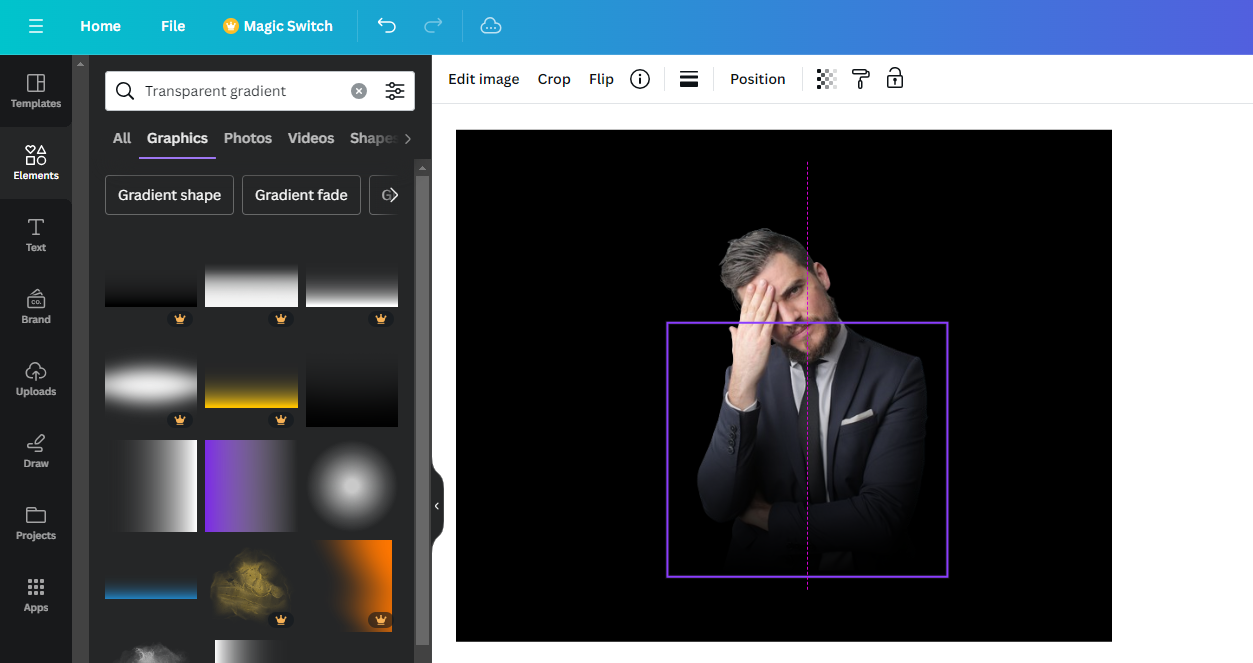The image size is (1253, 663).
Task: Click the Gradient fade suggestion chip
Action: 301,195
